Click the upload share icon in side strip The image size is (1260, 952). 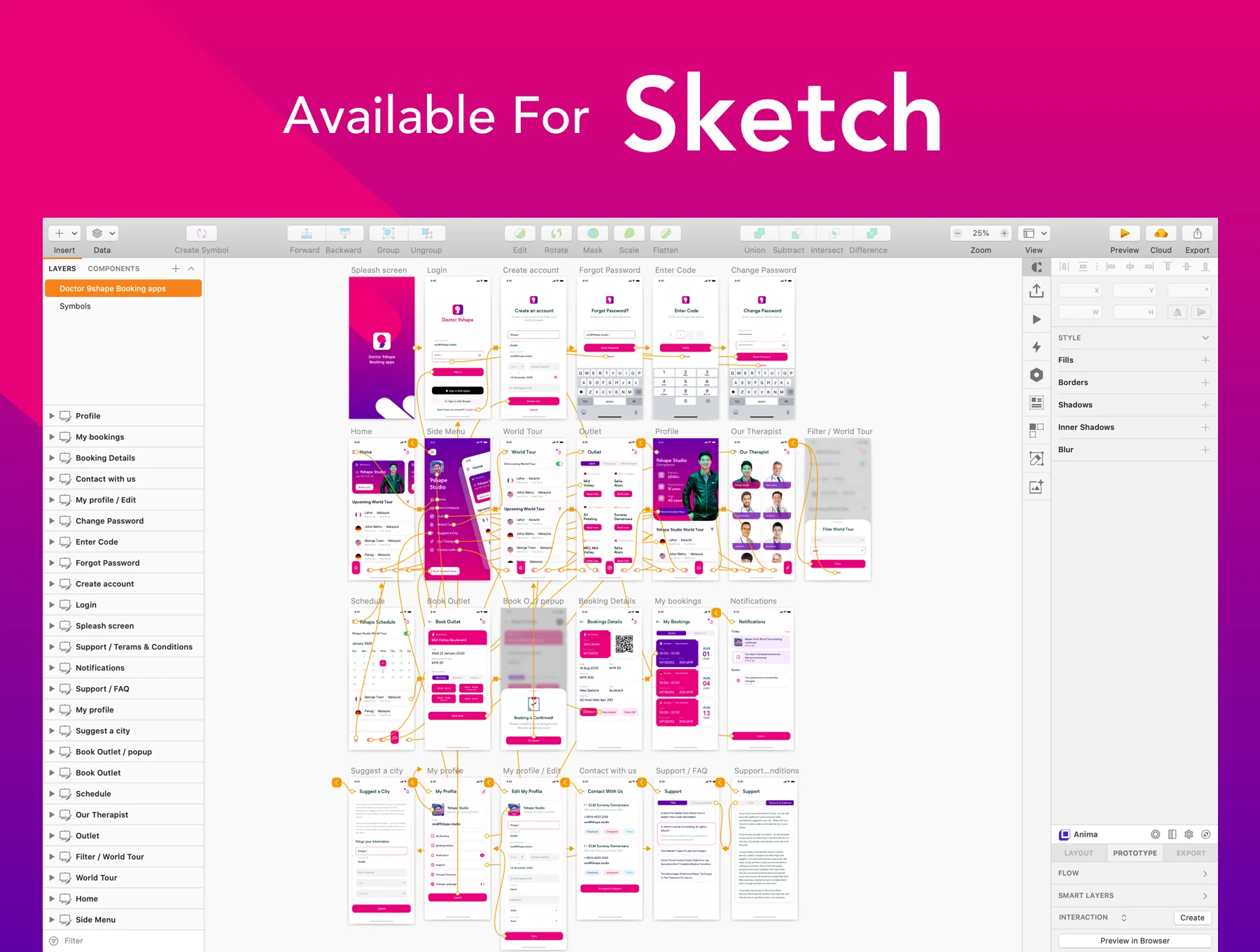click(x=1037, y=290)
